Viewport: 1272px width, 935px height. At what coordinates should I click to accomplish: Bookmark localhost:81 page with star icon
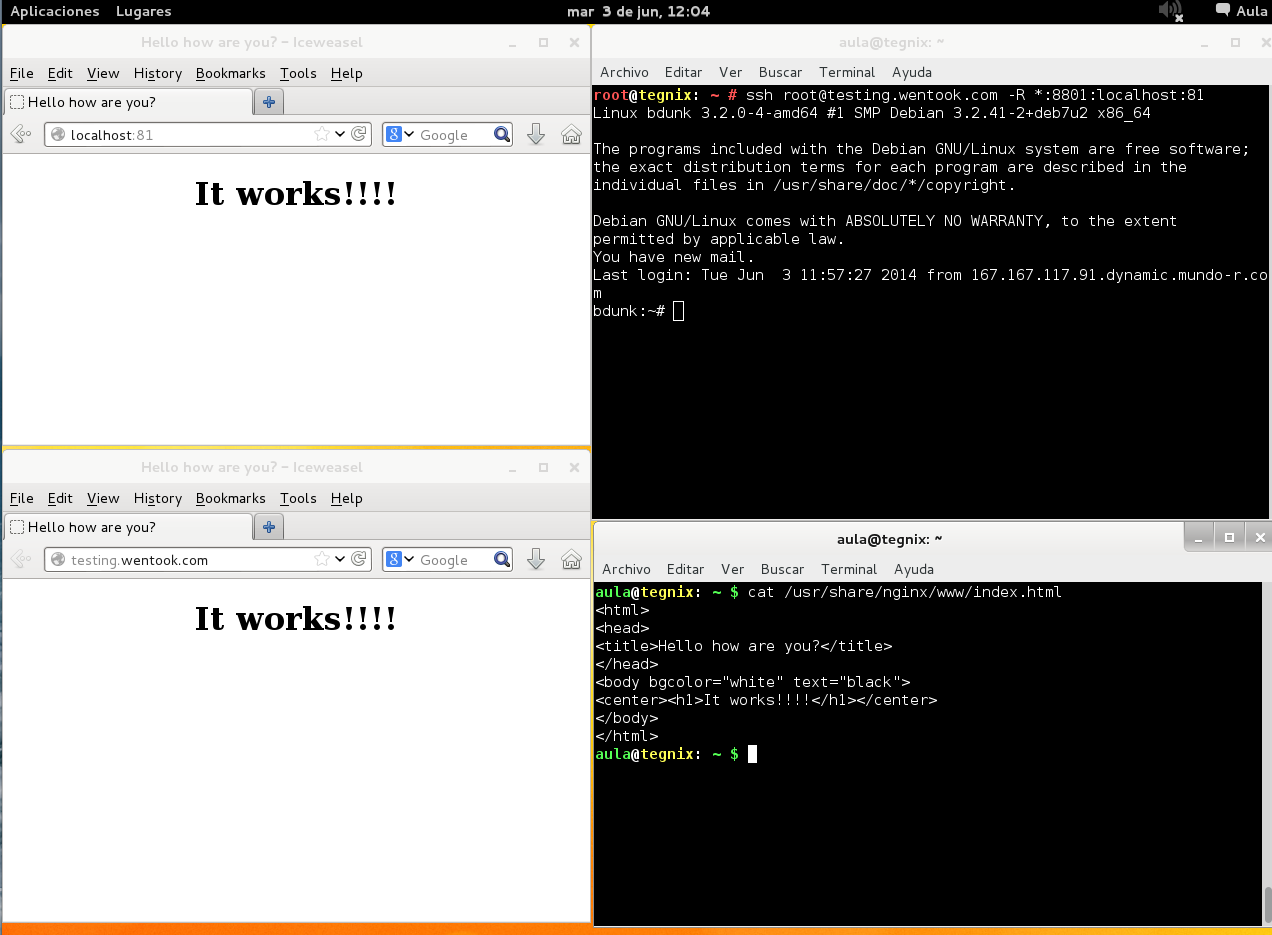[322, 135]
